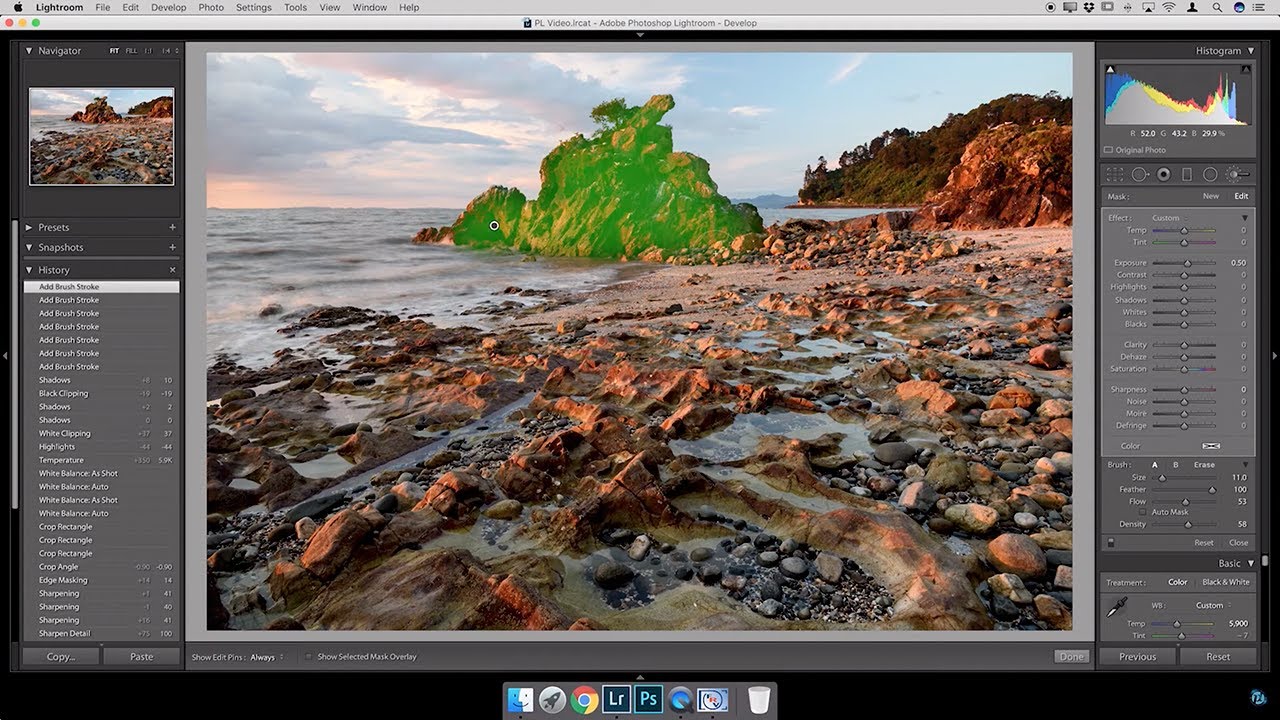Screen dimensions: 1280x720
Task: Set treatment to Color
Action: coord(1178,582)
